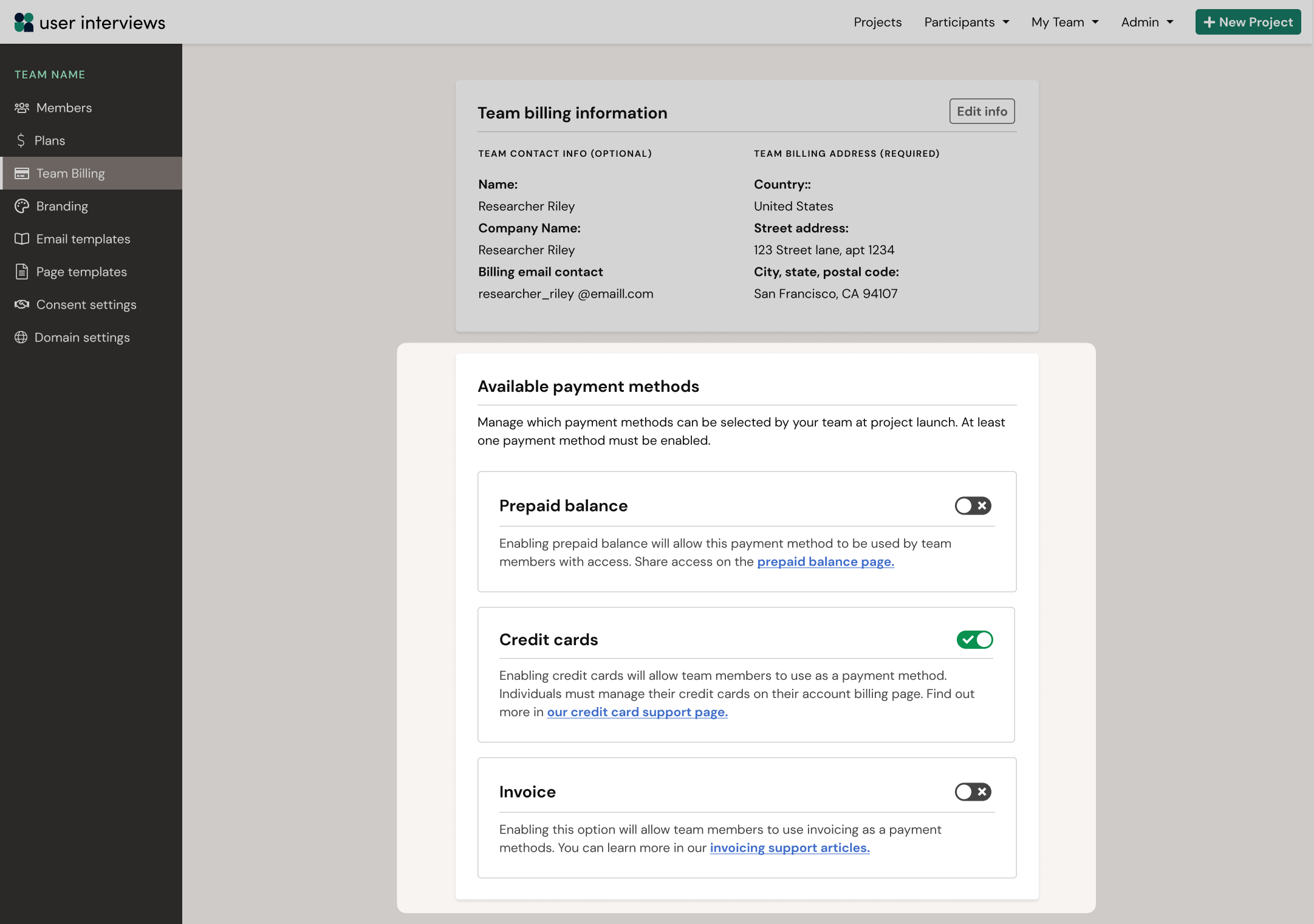Turn on the Invoice payment toggle

click(973, 792)
